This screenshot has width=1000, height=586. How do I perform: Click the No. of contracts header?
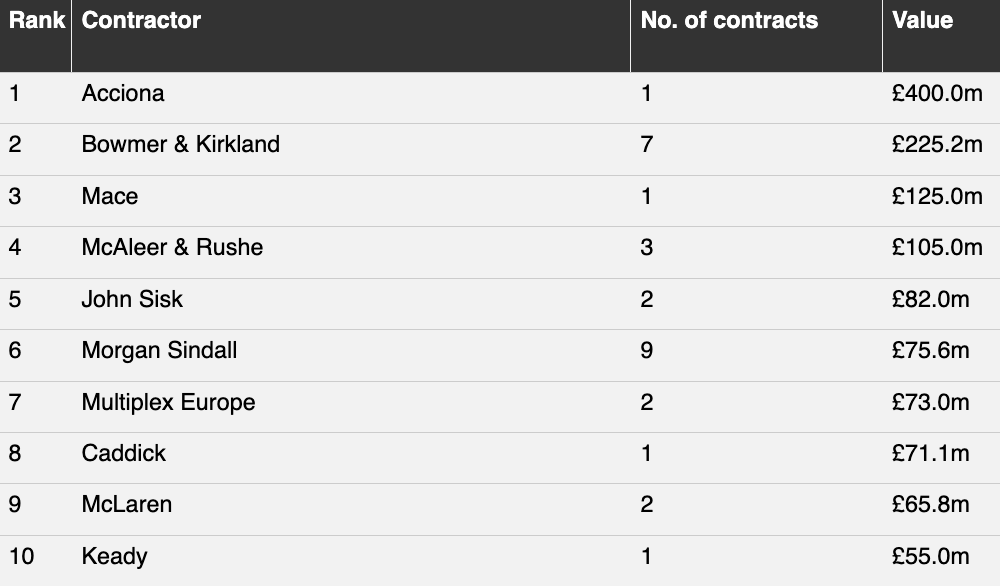tap(729, 20)
